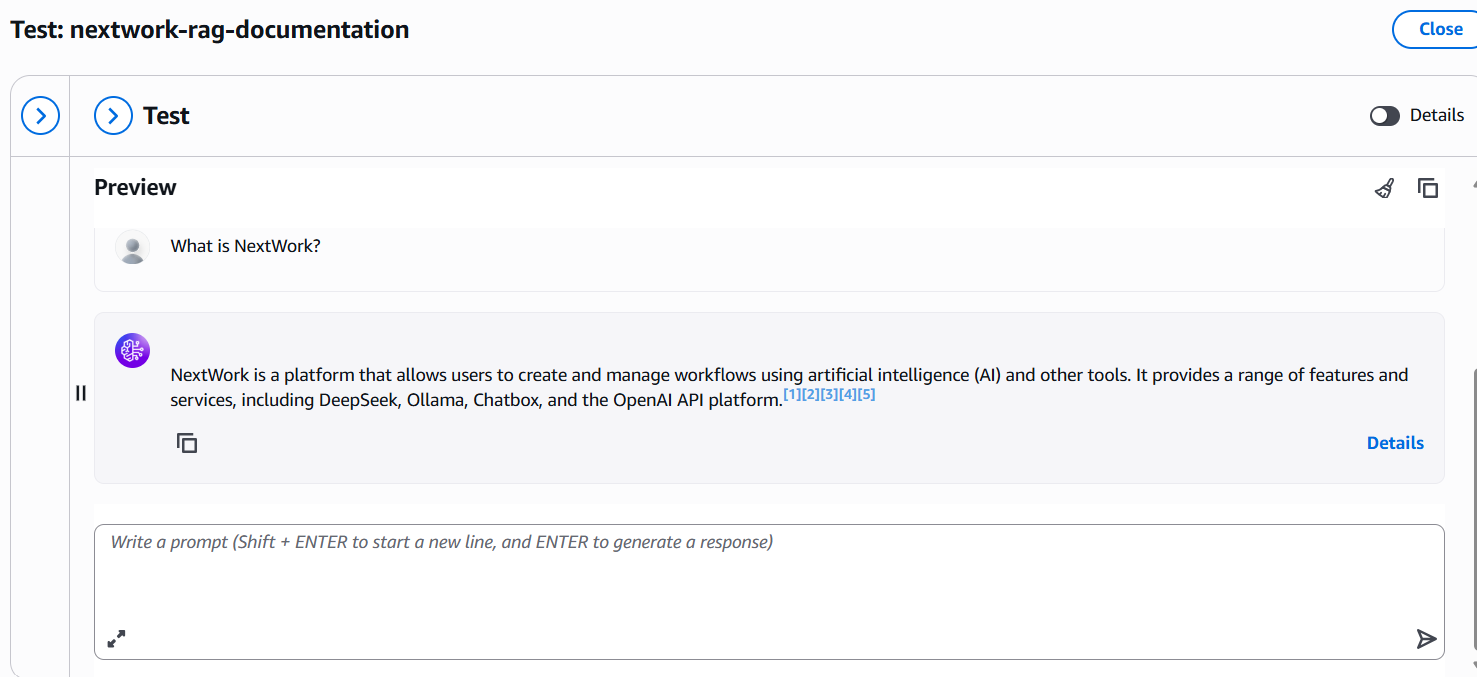
Task: Click the purple AI agent avatar
Action: point(132,350)
